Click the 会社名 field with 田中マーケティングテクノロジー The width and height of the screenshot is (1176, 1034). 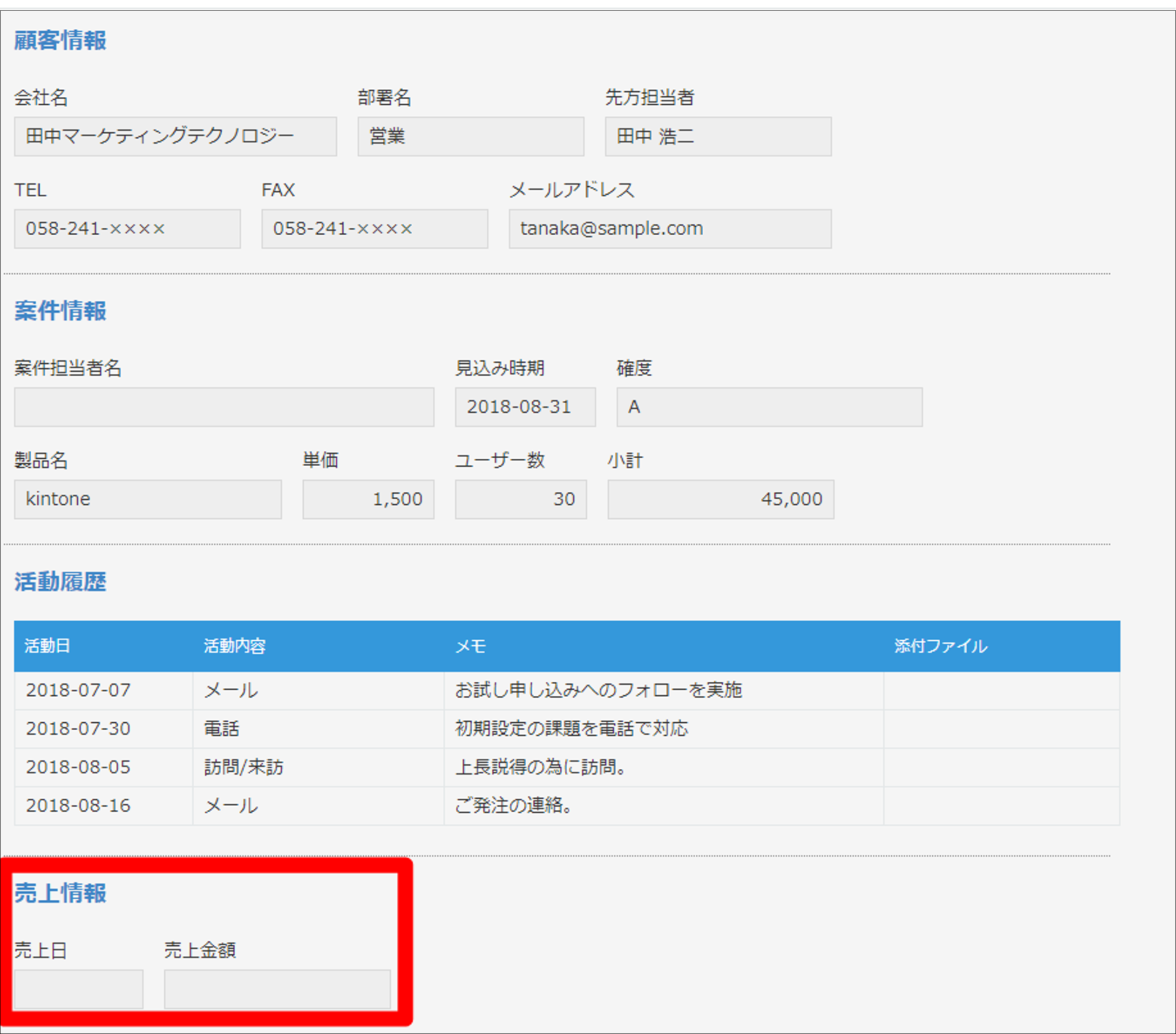(x=175, y=136)
